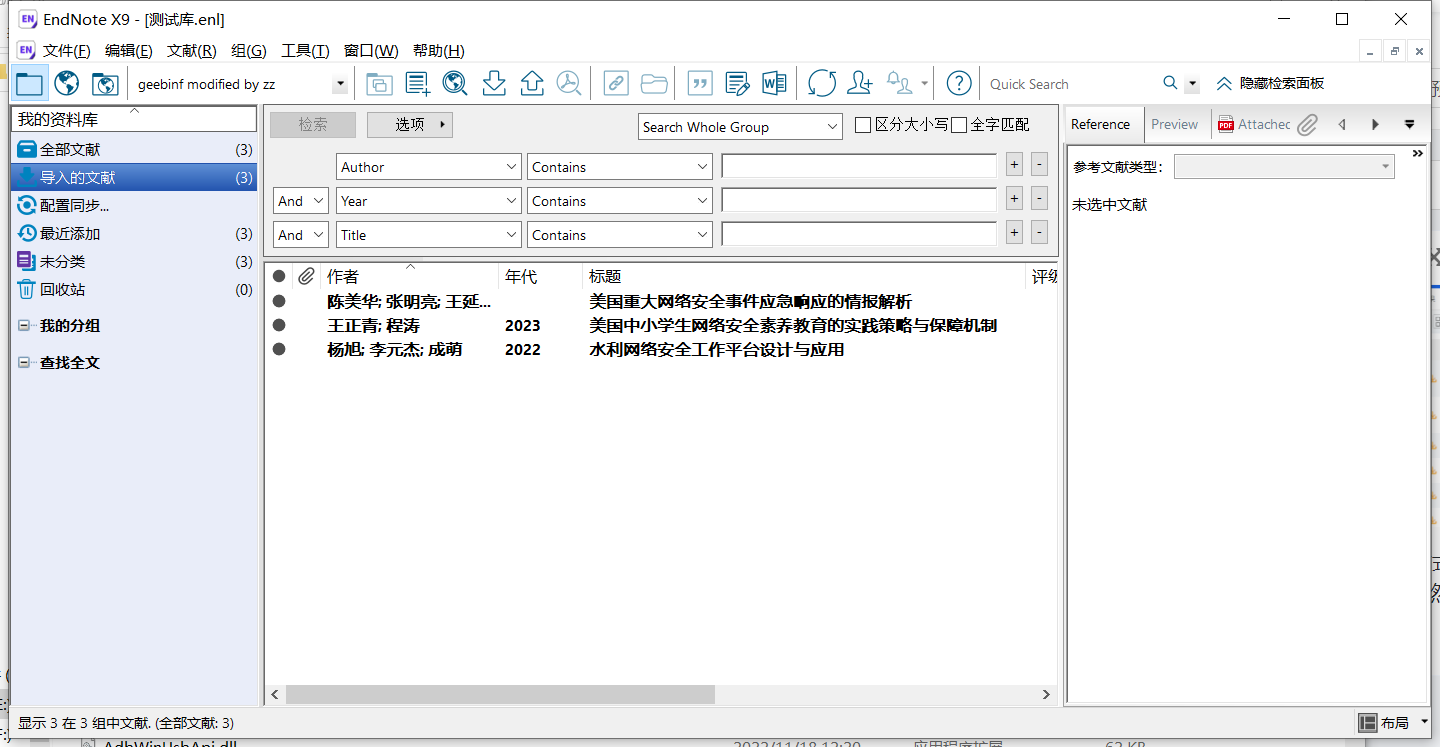Collapse the 我的分组 group tree
Screen dimensions: 1440x747
click(x=24, y=326)
